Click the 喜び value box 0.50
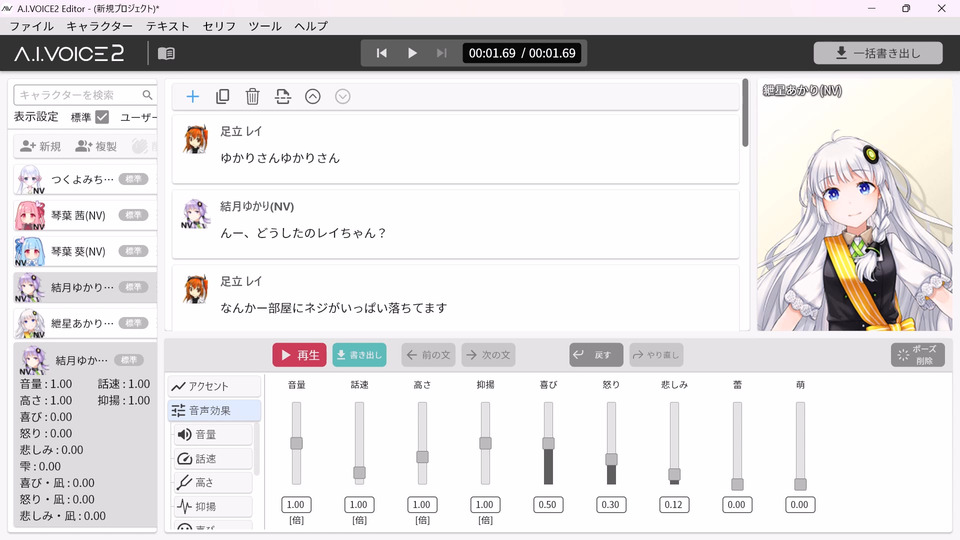Image resolution: width=960 pixels, height=540 pixels. 548,504
